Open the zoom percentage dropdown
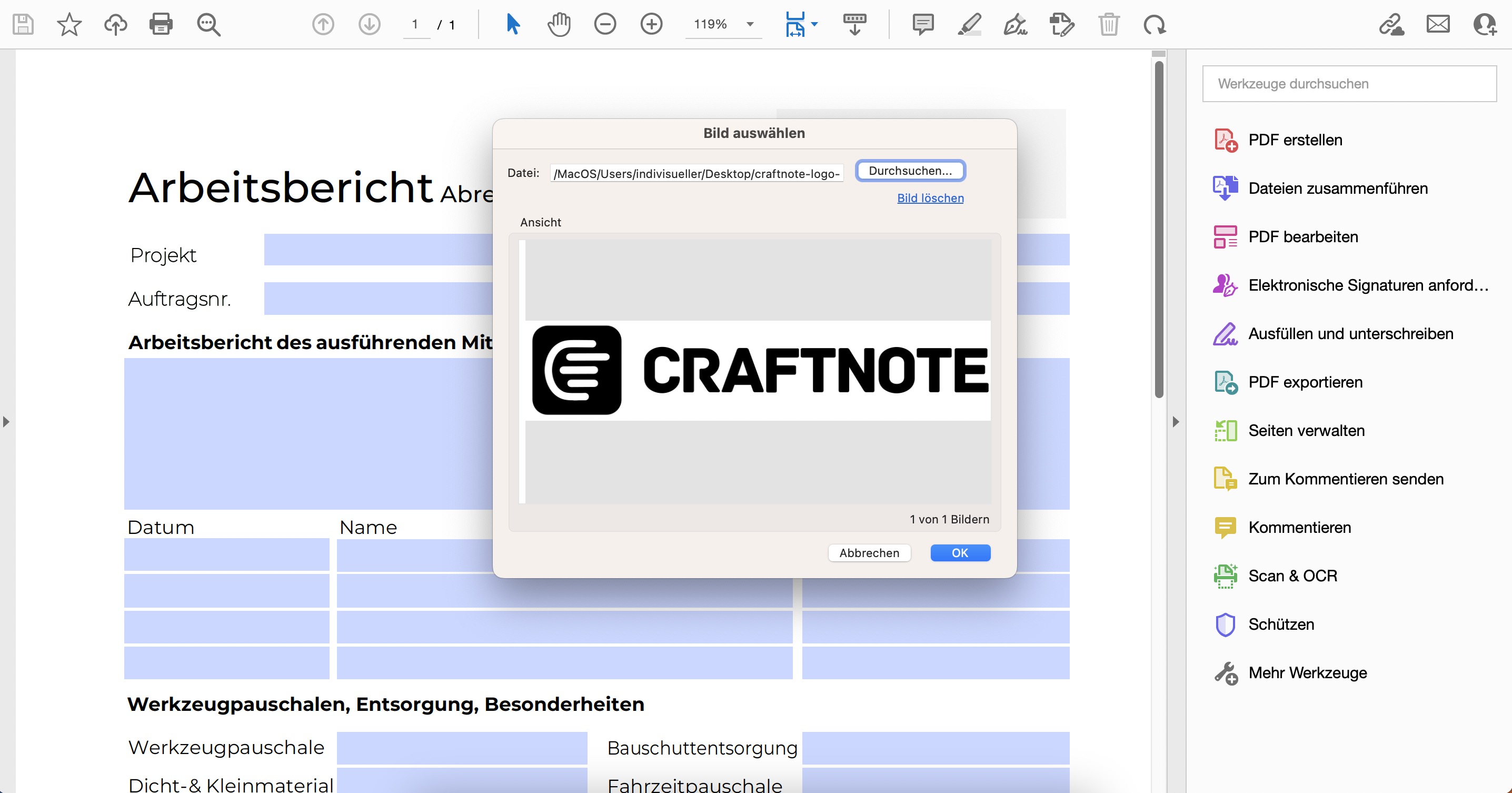Image resolution: width=1512 pixels, height=793 pixels. click(x=750, y=24)
